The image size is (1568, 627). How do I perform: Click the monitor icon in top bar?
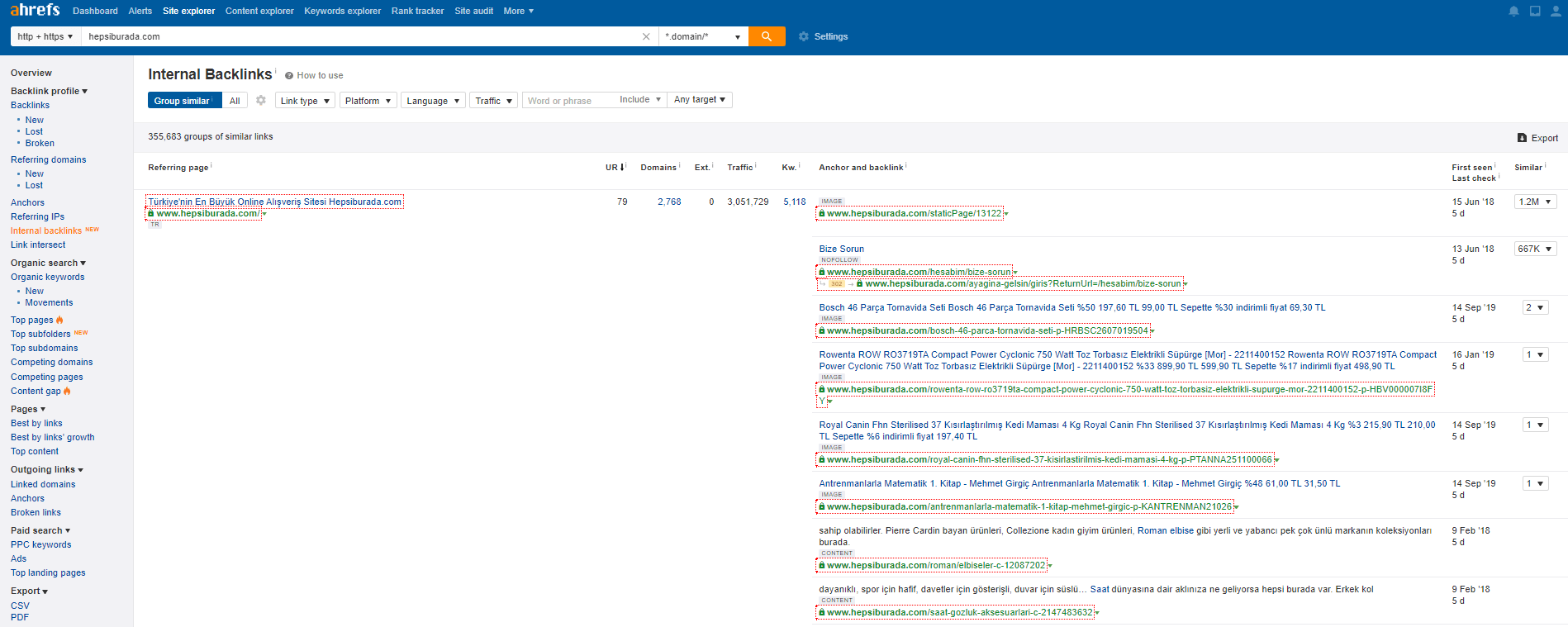tap(1535, 12)
